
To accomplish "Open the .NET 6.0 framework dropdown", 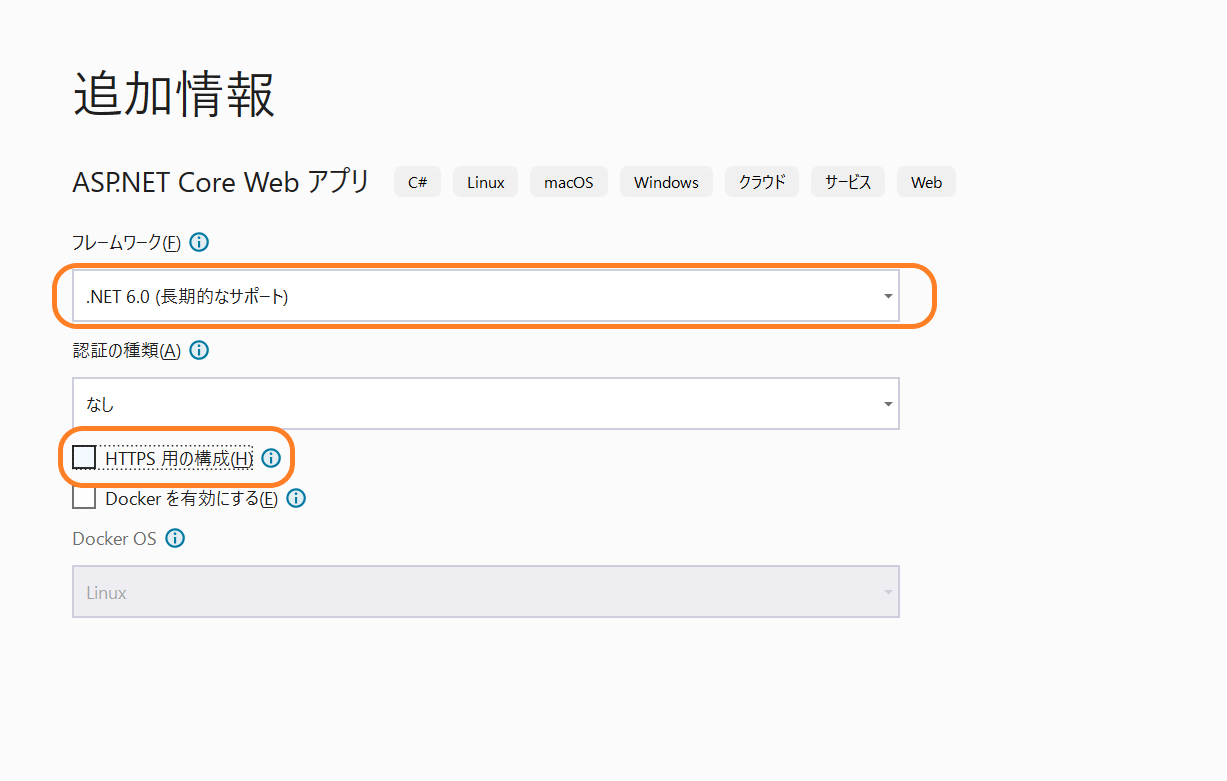I will [x=485, y=296].
